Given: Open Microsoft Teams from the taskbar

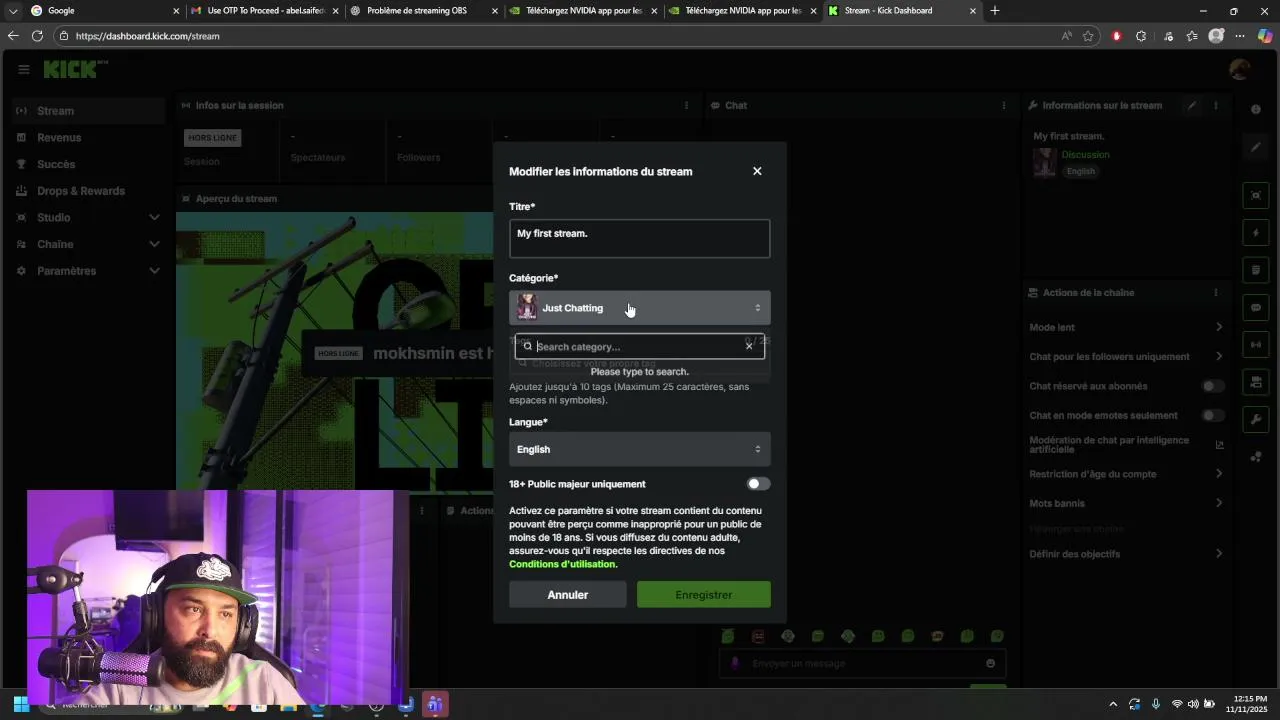Looking at the screenshot, I should [434, 704].
